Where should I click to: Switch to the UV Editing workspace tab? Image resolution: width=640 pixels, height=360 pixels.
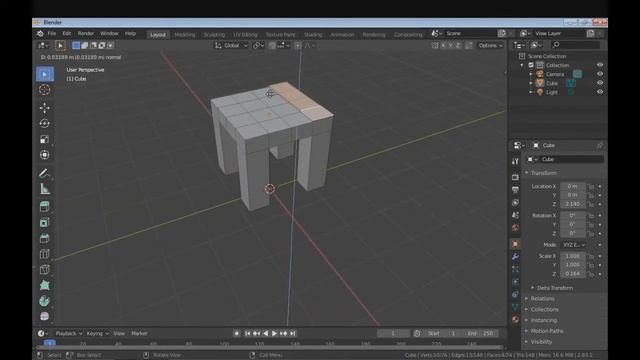coord(245,35)
